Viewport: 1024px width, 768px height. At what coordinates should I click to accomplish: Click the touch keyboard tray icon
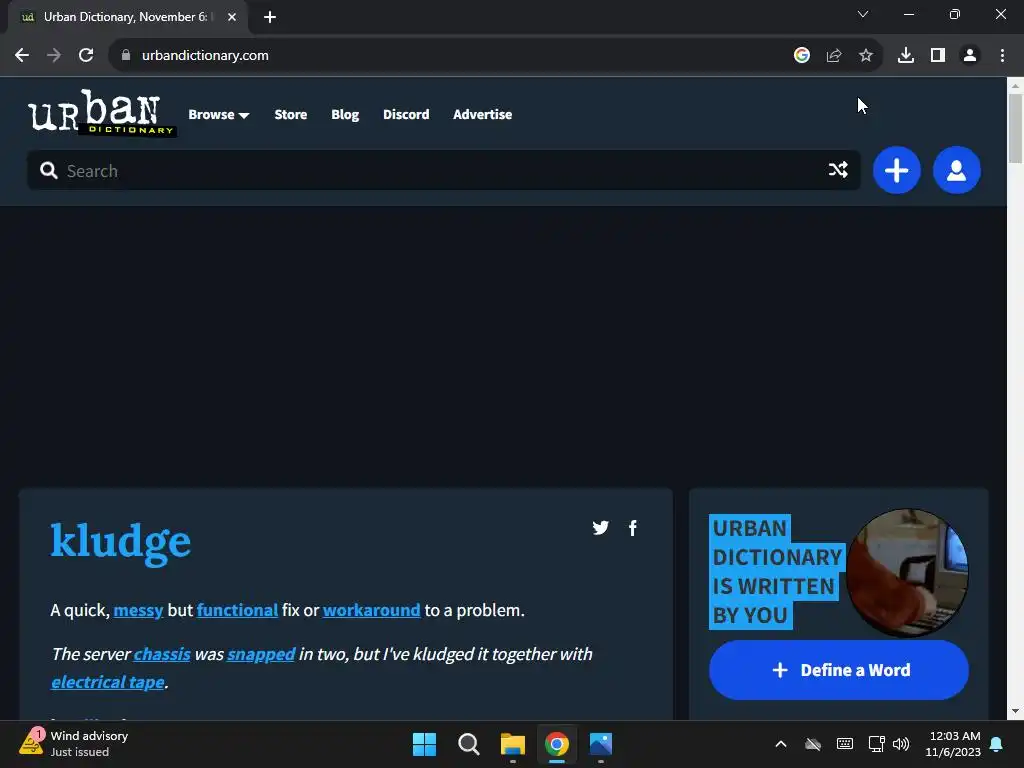844,744
